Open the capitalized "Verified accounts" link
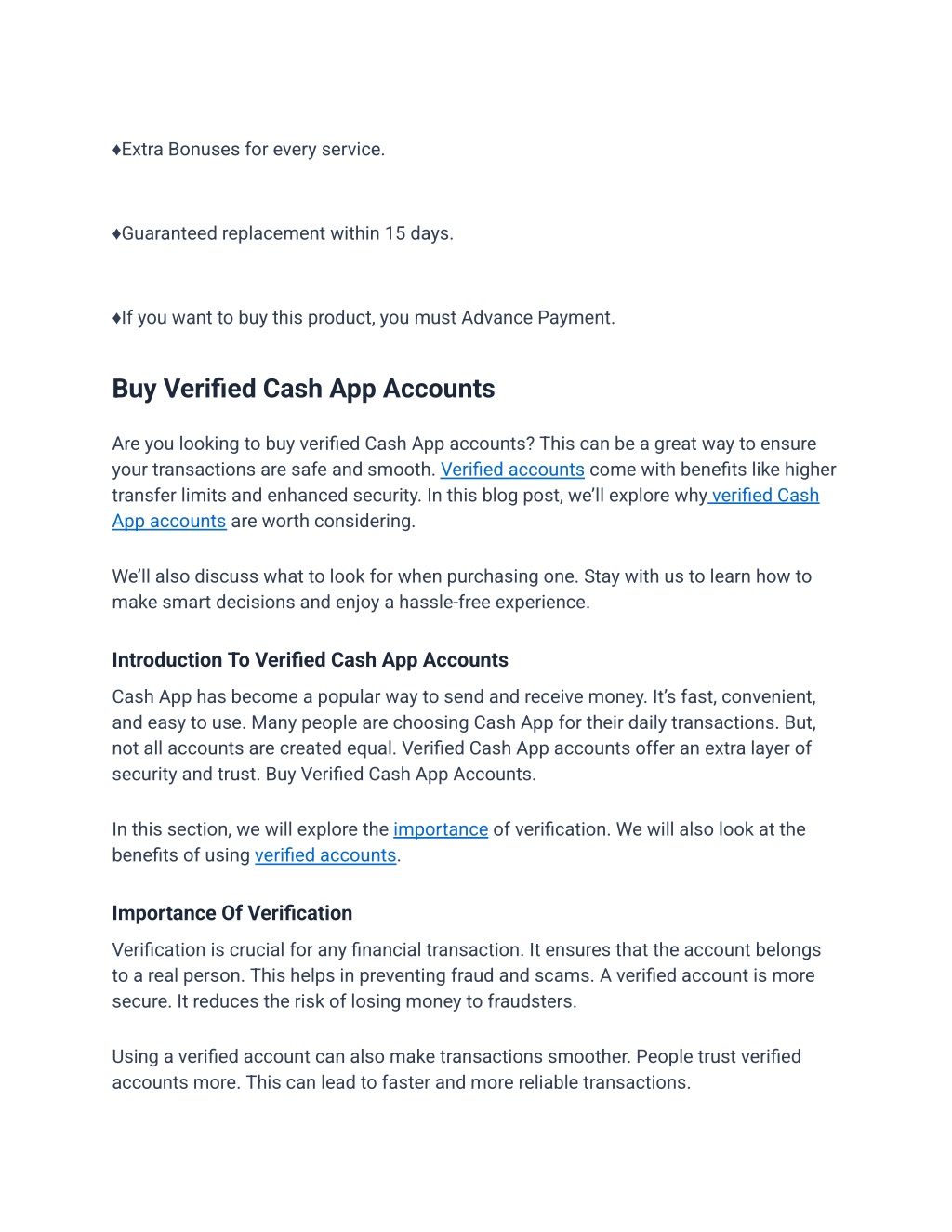This screenshot has width=952, height=1232. click(x=512, y=470)
